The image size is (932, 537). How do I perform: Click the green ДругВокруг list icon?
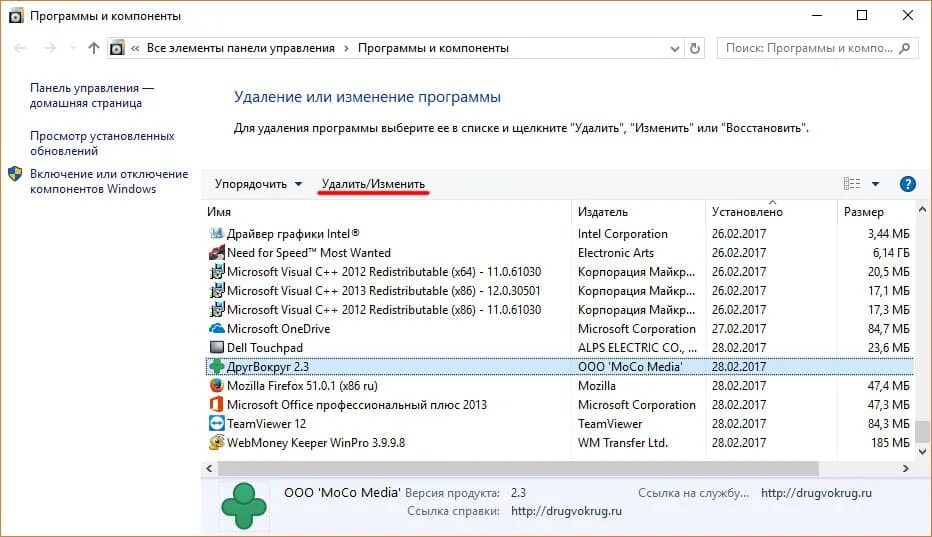point(217,367)
